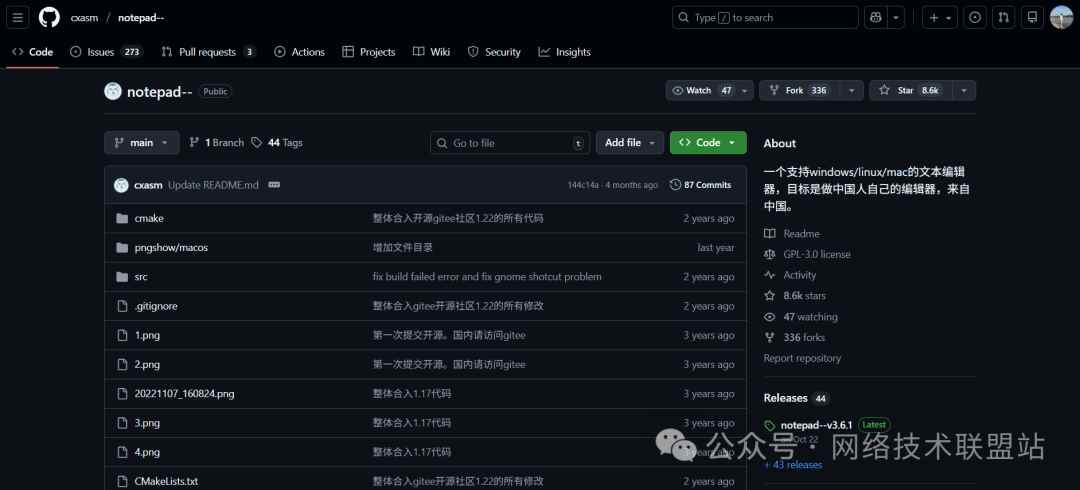Click Report repository link
1080x490 pixels.
pyautogui.click(x=802, y=358)
